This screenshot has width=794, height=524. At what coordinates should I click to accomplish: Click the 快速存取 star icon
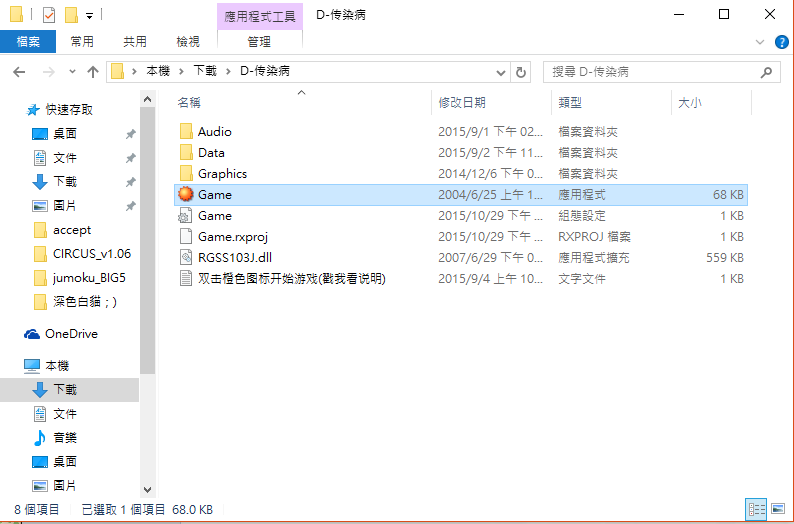coord(33,109)
